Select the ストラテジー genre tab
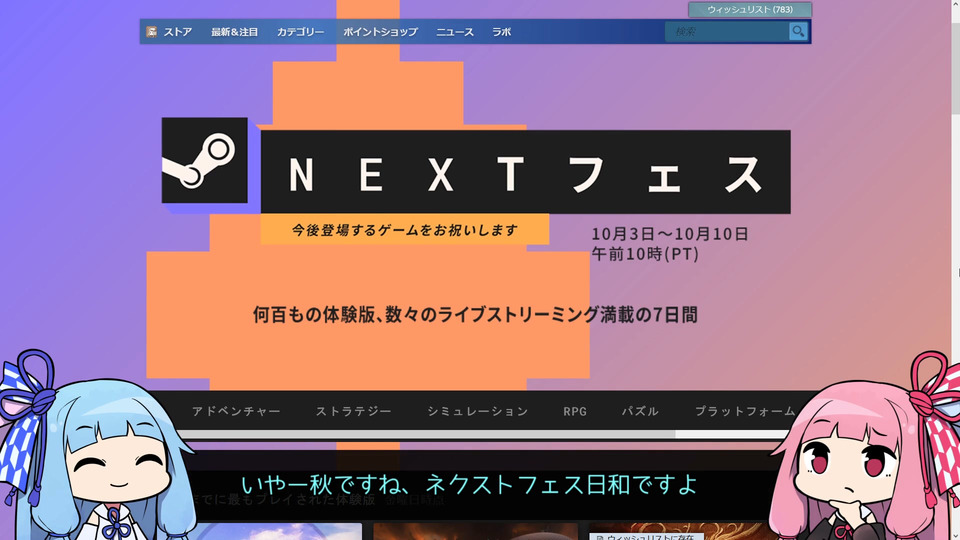 (353, 411)
